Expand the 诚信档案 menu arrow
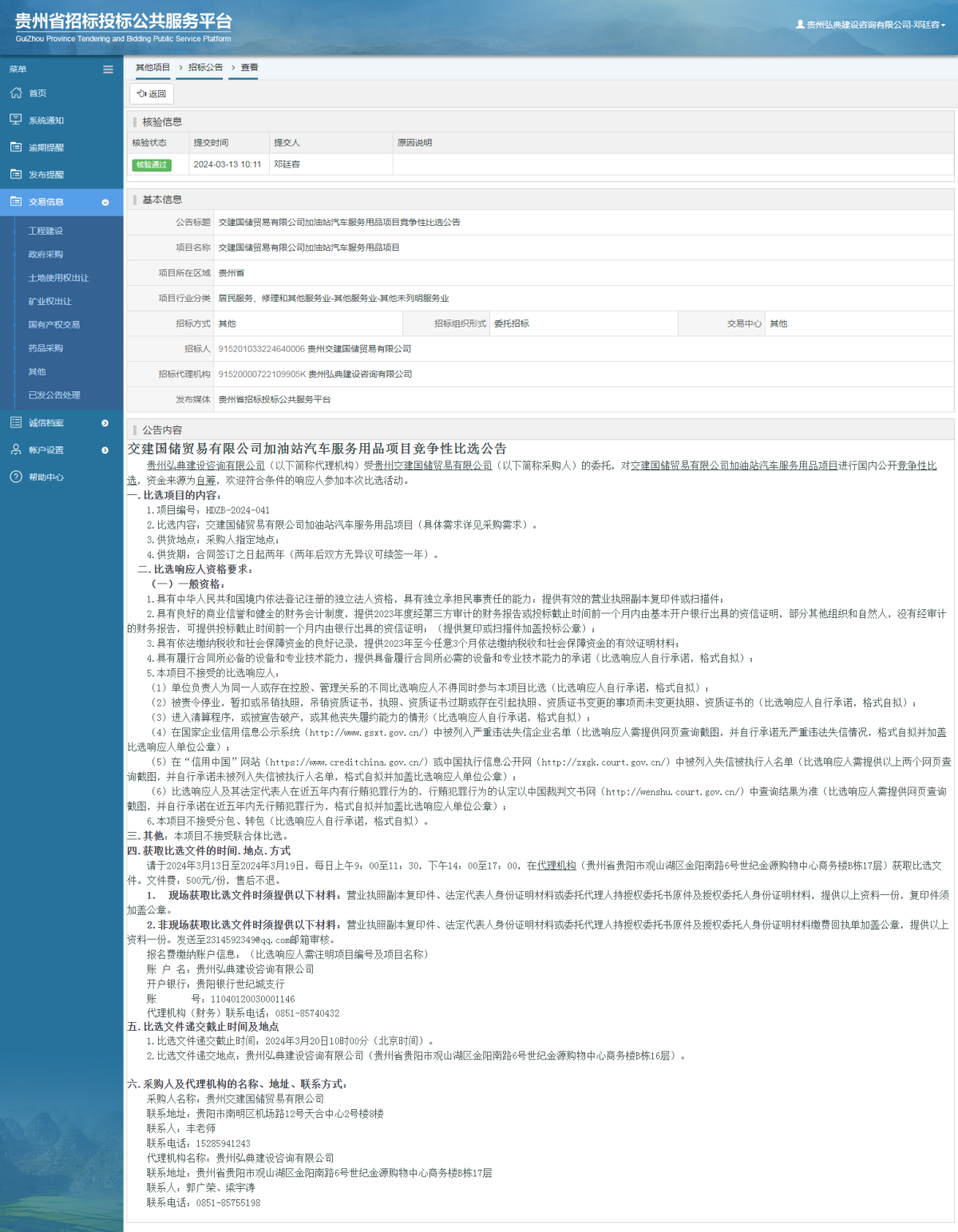 click(105, 423)
